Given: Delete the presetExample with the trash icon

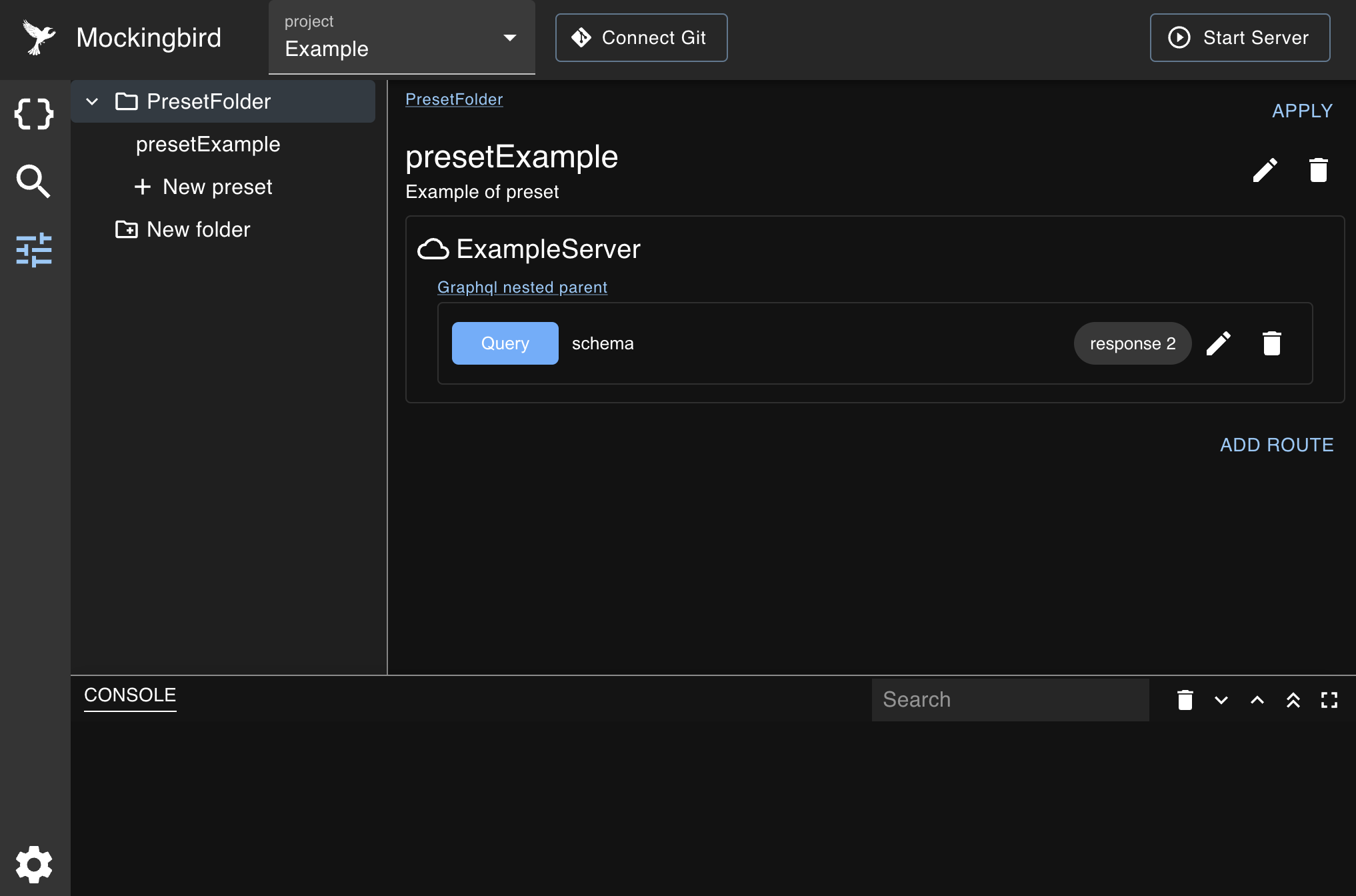Looking at the screenshot, I should click(x=1318, y=169).
